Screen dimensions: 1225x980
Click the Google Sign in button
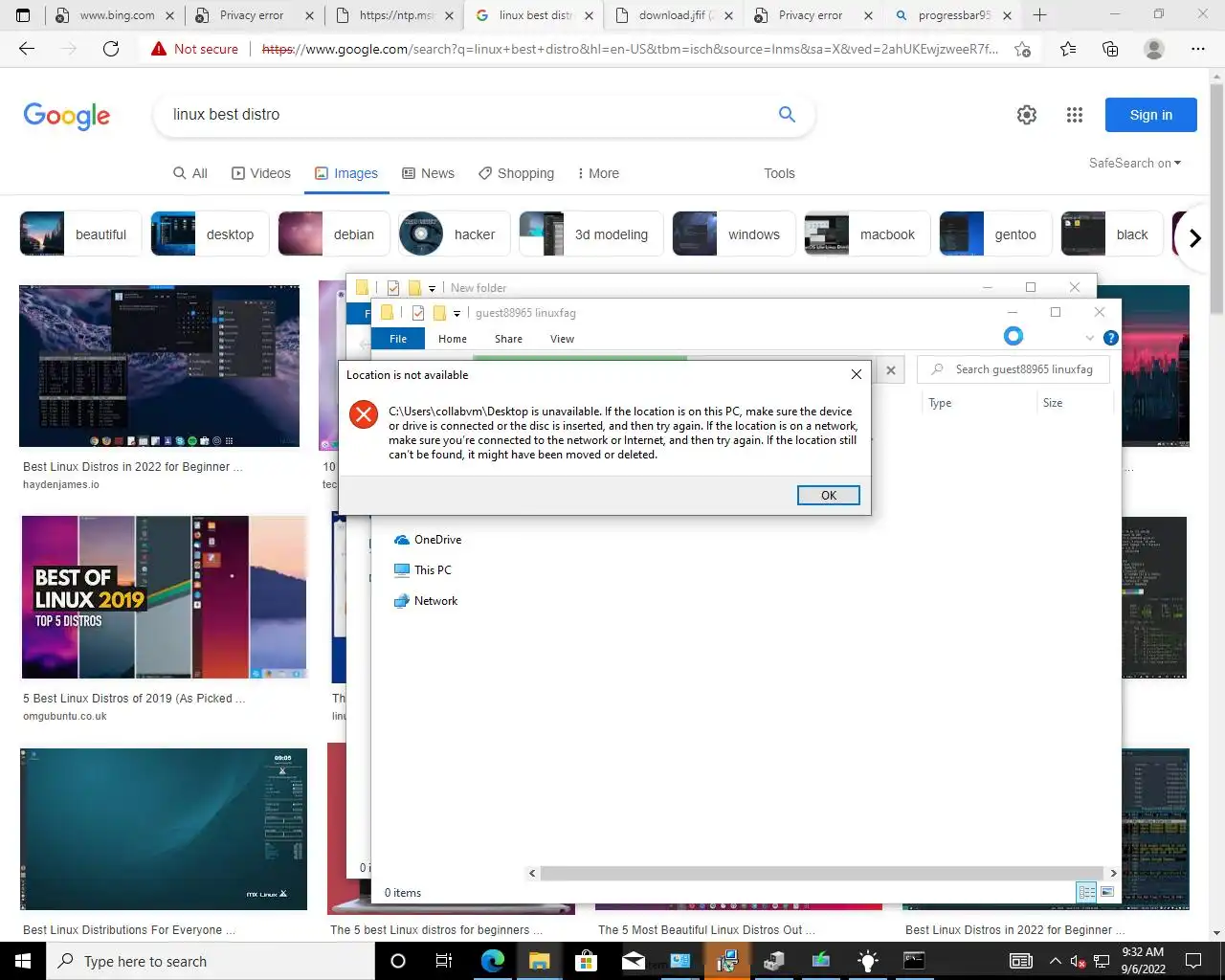(x=1150, y=115)
